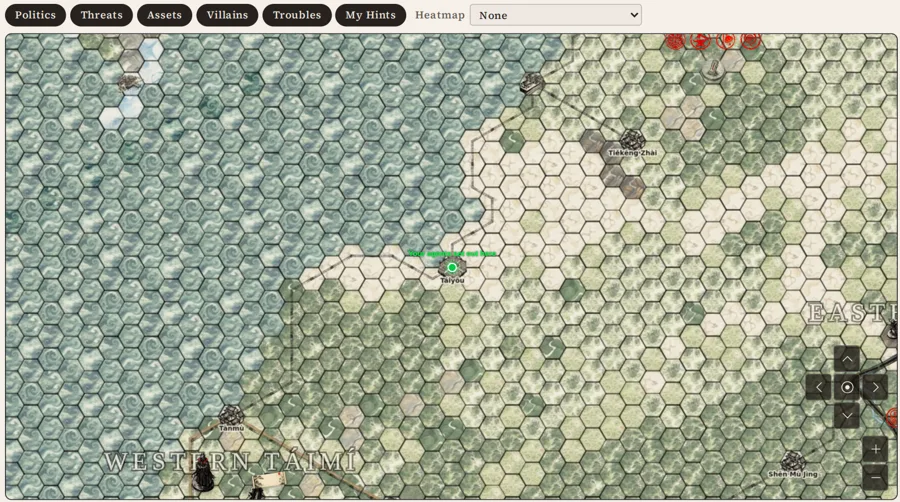This screenshot has width=900, height=502.
Task: Select the Taiyou settlement green marker
Action: [452, 267]
